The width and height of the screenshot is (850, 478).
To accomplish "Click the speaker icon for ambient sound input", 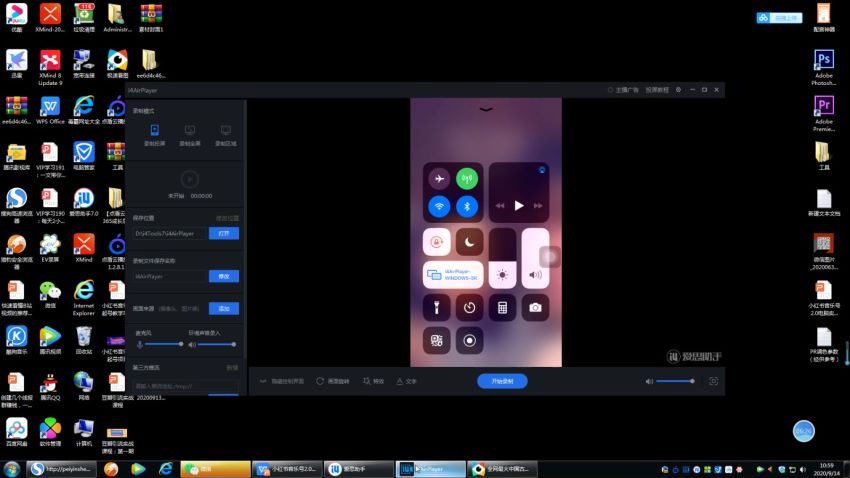I will tap(192, 344).
